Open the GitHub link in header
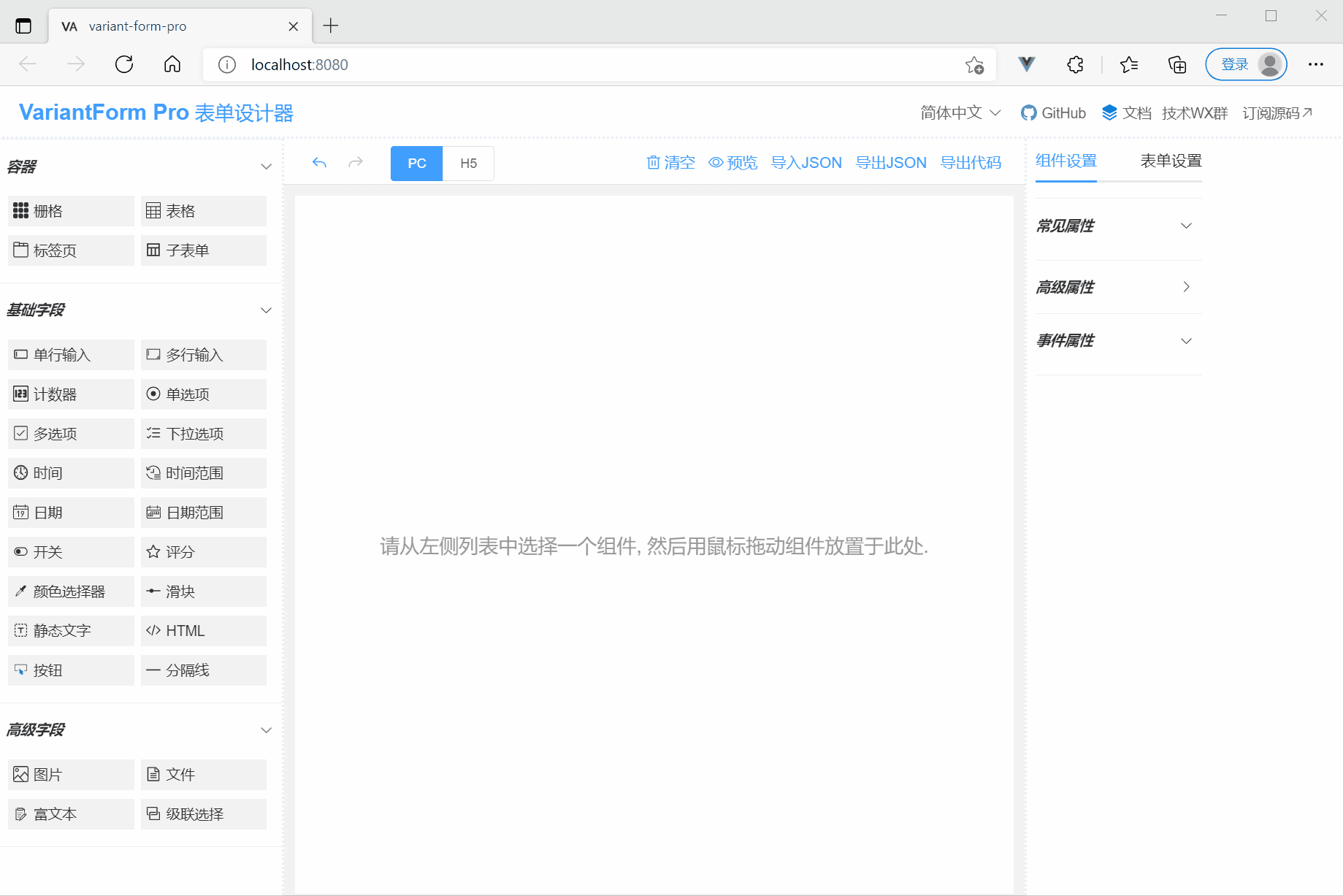This screenshot has width=1343, height=896. pyautogui.click(x=1054, y=113)
